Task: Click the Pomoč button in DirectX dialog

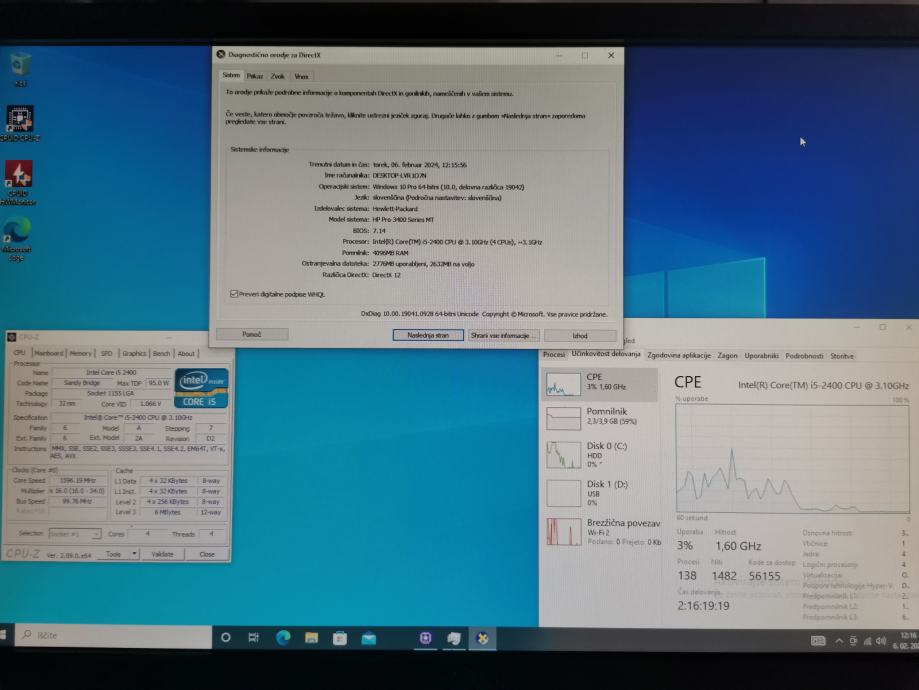Action: (252, 334)
